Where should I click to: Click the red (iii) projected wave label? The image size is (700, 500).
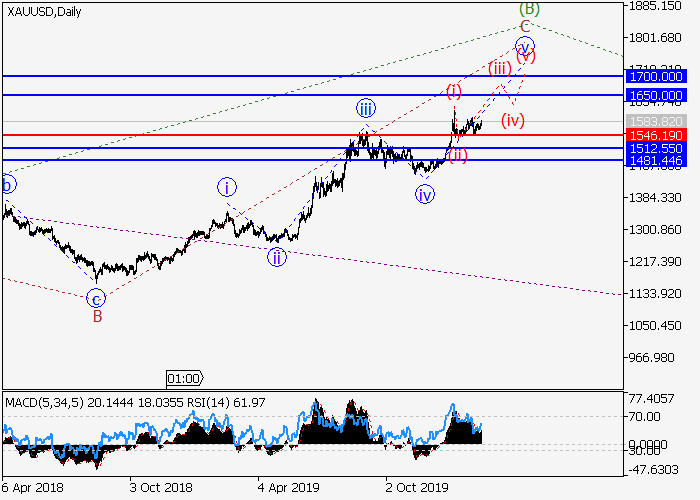tap(500, 68)
